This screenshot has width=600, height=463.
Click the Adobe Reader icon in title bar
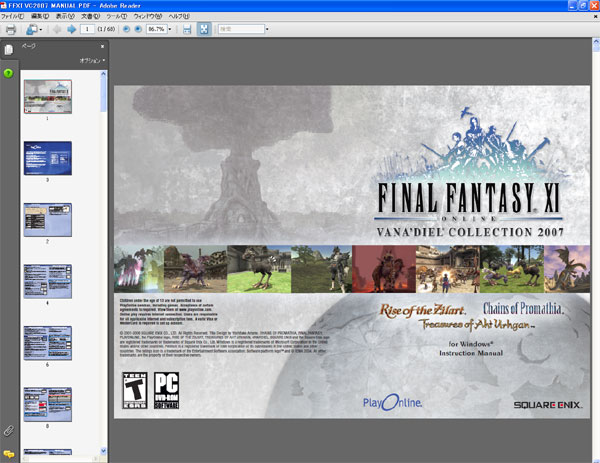(x=3, y=5)
